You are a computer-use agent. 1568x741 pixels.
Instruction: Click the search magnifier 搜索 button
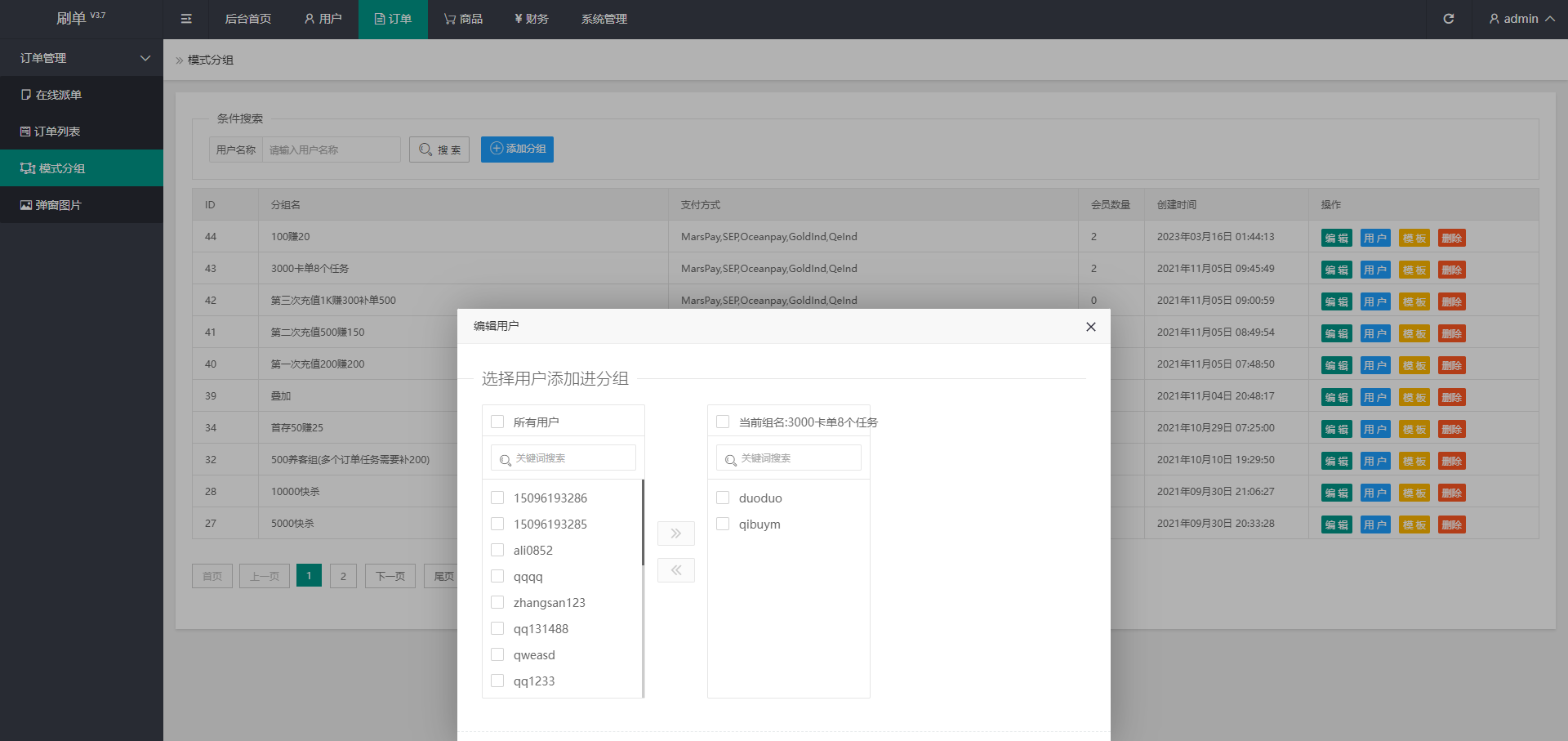(x=439, y=150)
